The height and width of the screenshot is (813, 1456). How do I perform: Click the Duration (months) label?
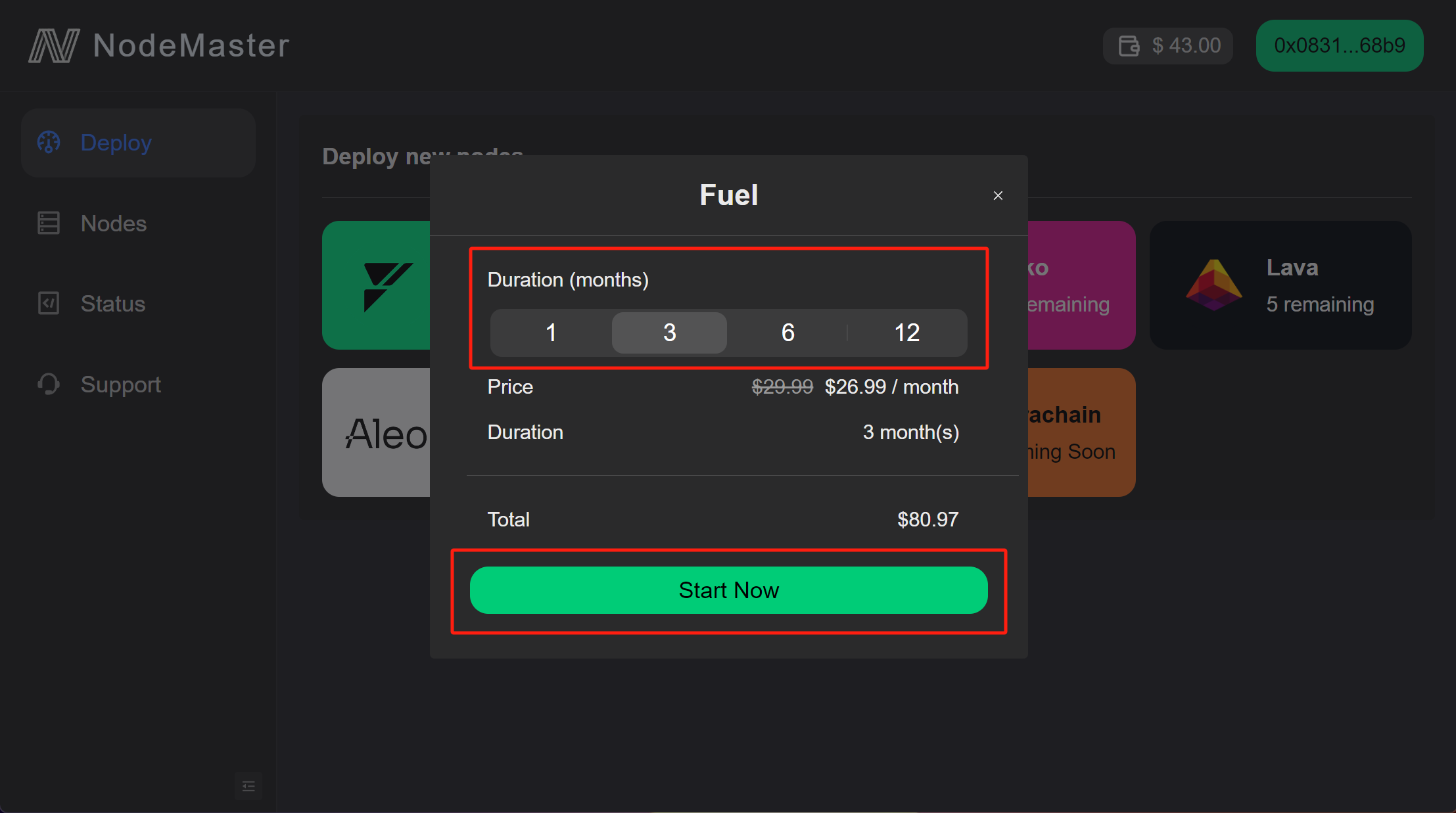pos(568,279)
